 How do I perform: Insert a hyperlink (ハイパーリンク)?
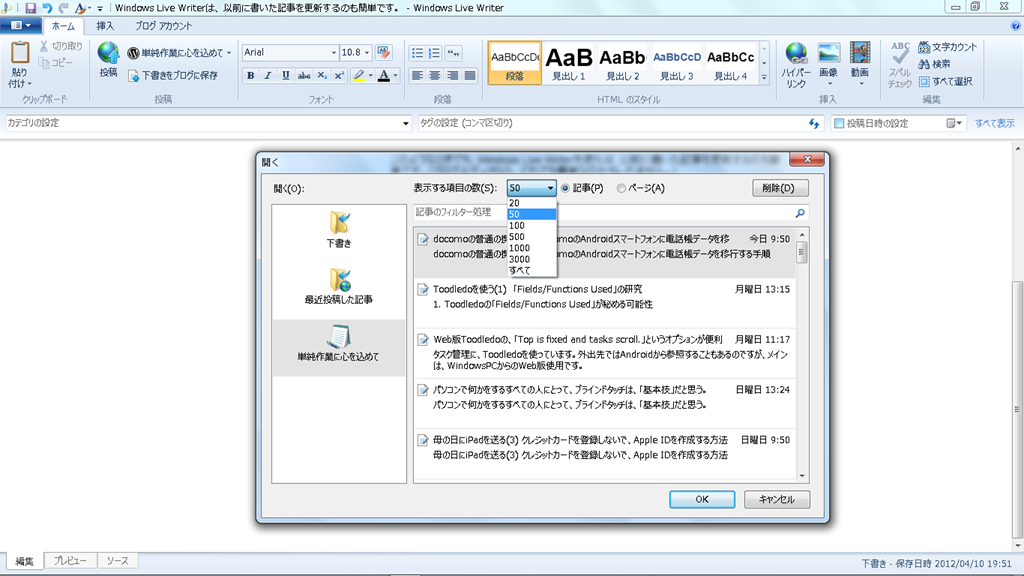pyautogui.click(x=796, y=65)
